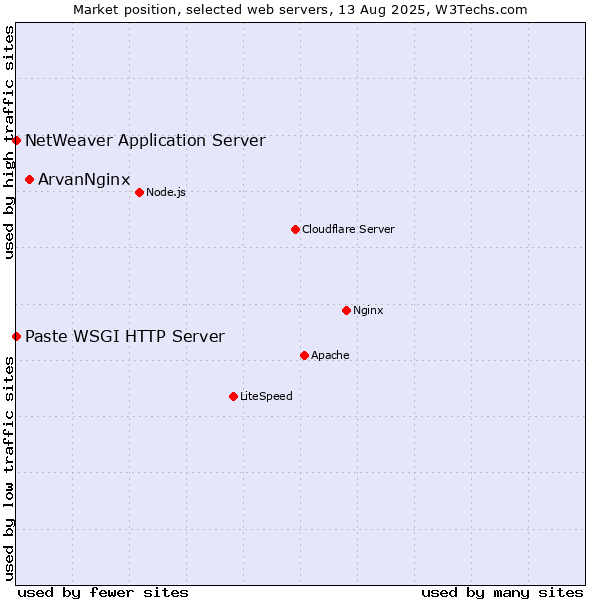Click the 'NetWeaver Application Server' label
The width and height of the screenshot is (600, 600).
click(x=145, y=140)
